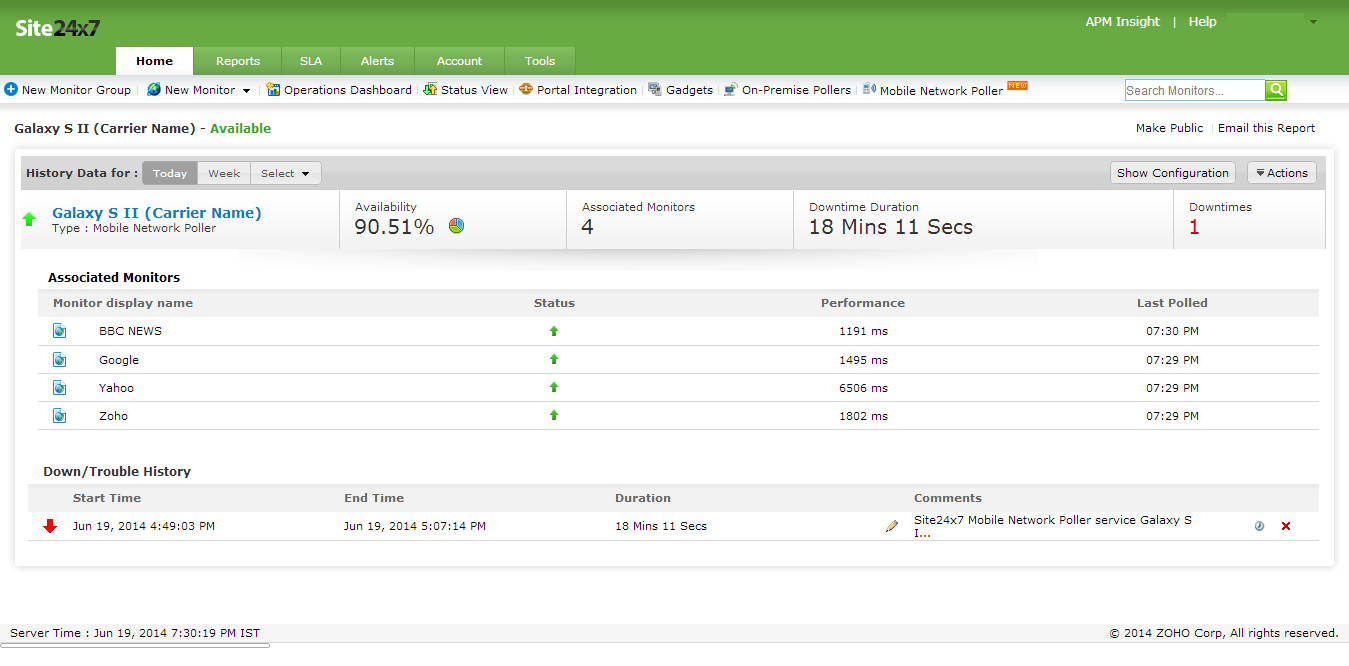Viewport: 1349px width, 666px height.
Task: Open the Yahoo monitor name
Action: [x=116, y=388]
